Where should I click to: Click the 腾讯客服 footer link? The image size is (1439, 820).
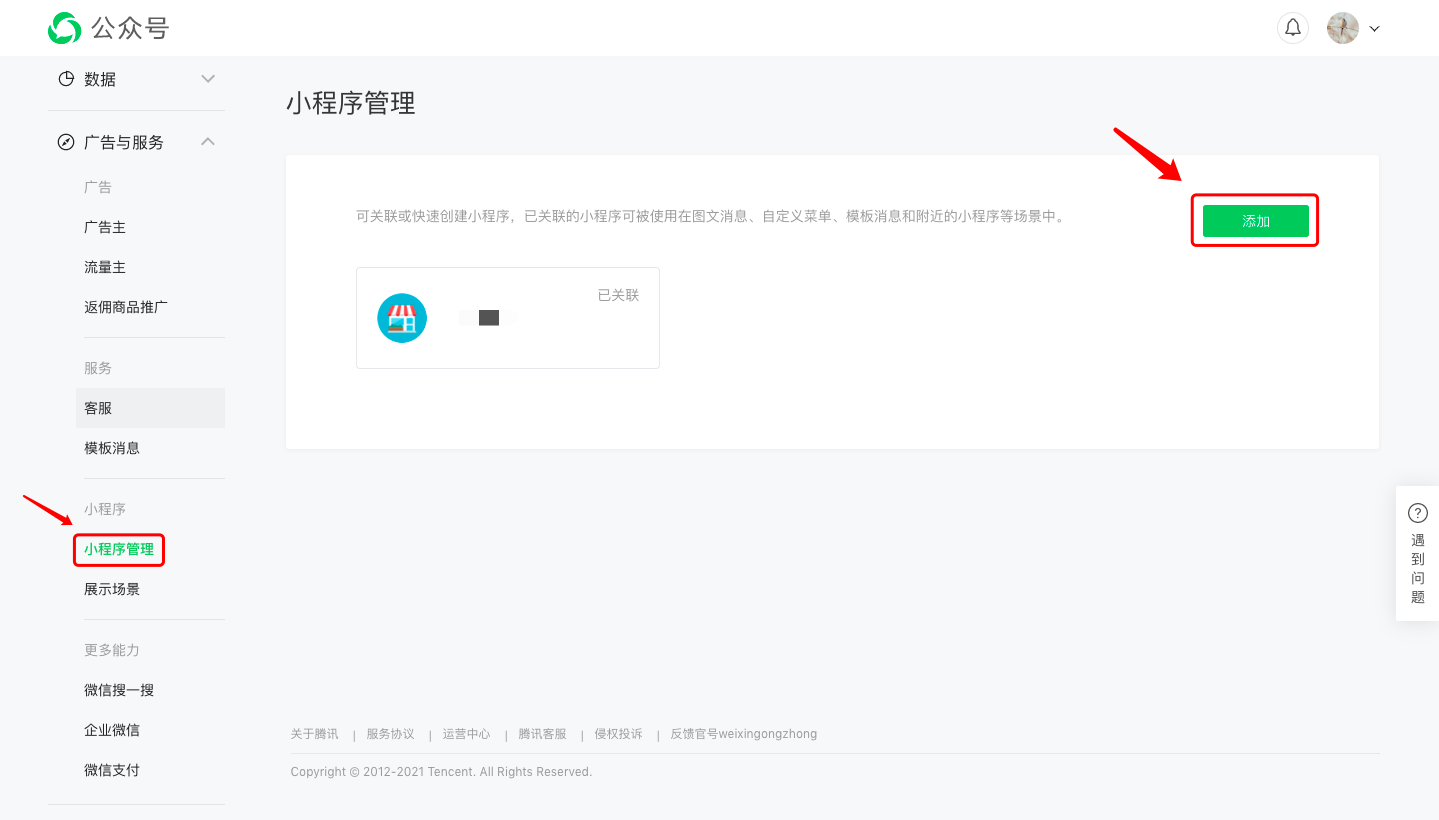click(x=542, y=733)
